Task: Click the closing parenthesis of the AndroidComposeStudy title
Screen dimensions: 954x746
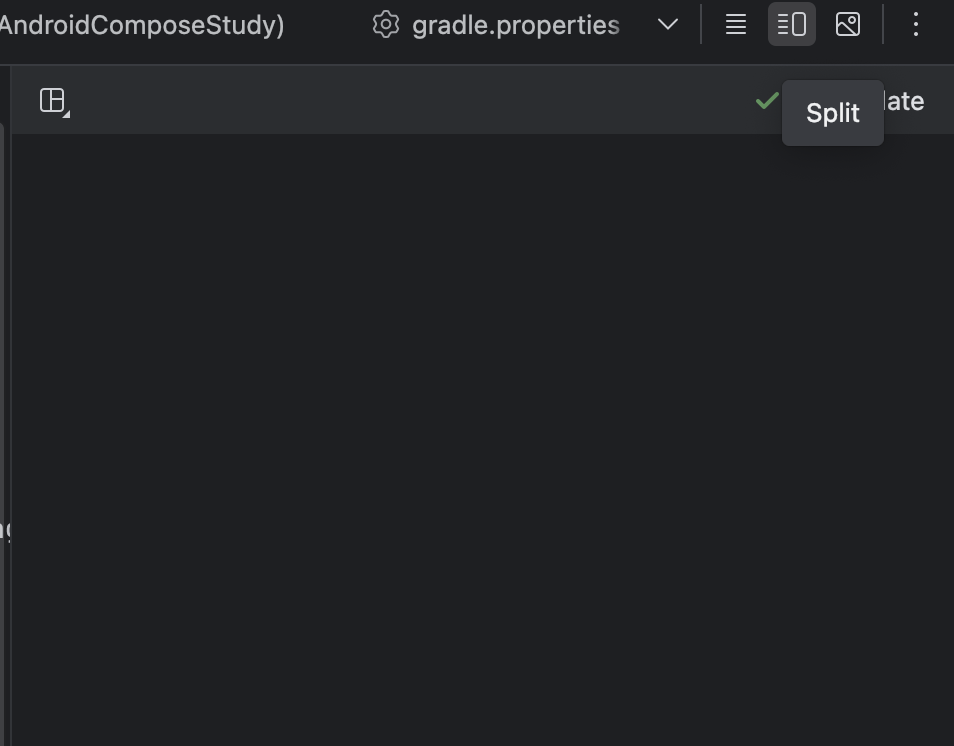Action: (x=280, y=26)
